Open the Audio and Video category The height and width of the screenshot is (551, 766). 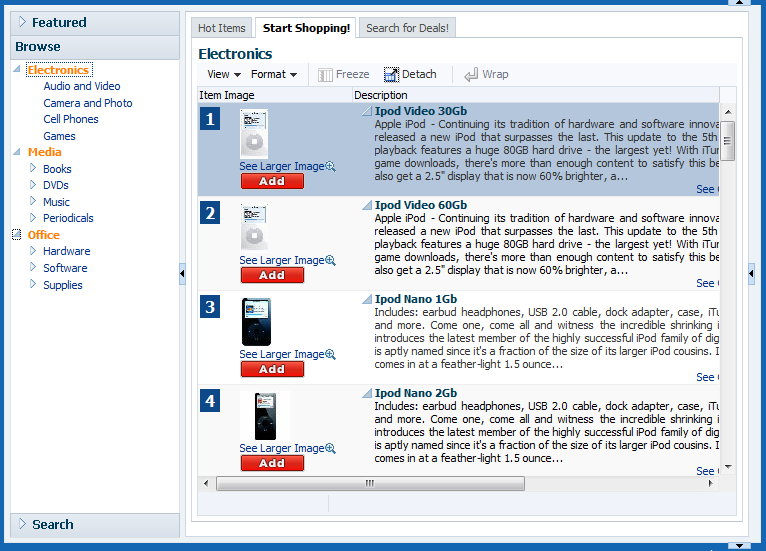coord(82,86)
